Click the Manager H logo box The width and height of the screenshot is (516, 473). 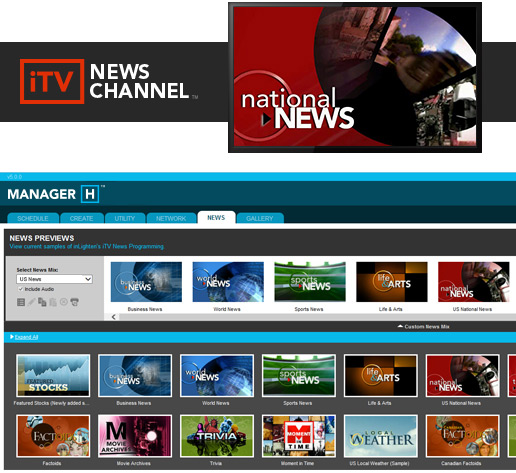pyautogui.click(x=90, y=194)
